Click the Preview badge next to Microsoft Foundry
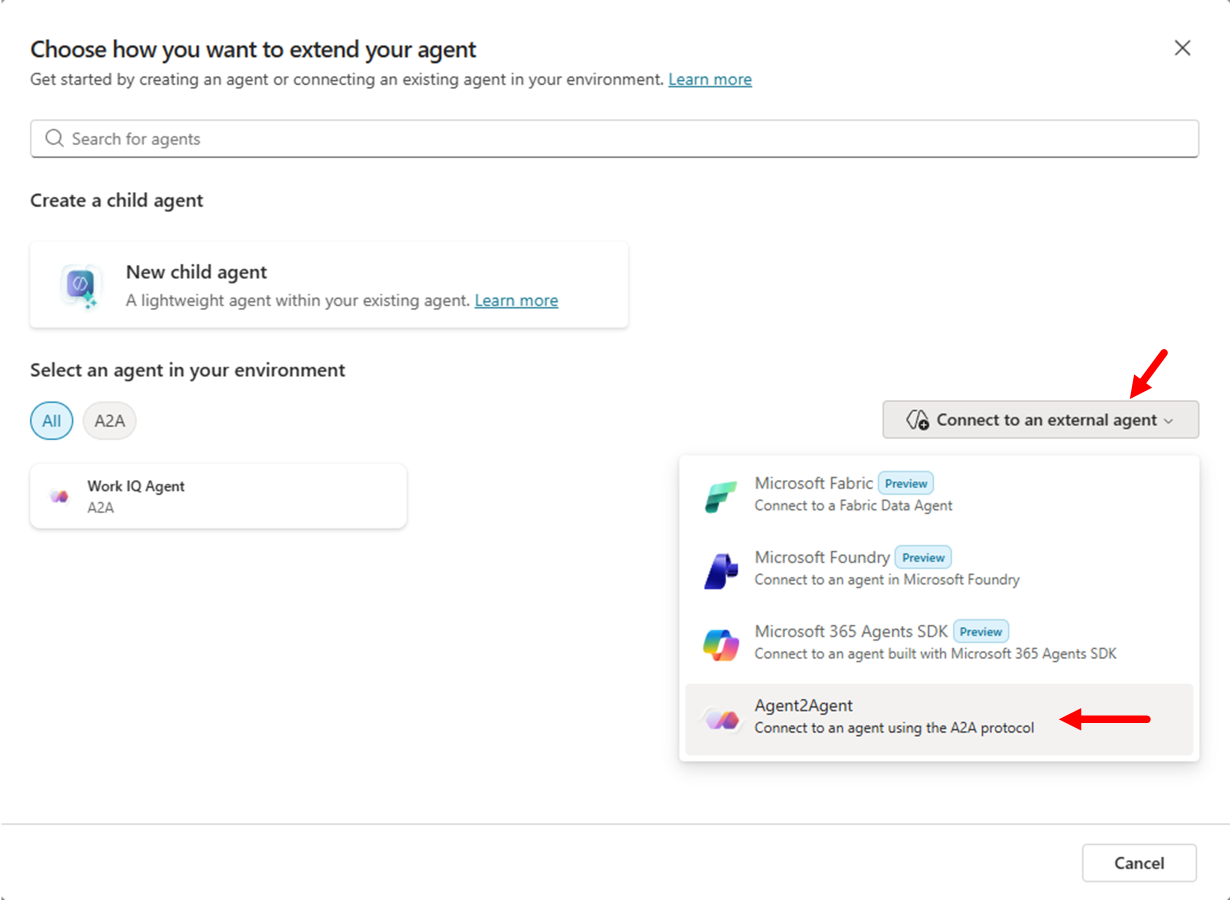 [923, 557]
